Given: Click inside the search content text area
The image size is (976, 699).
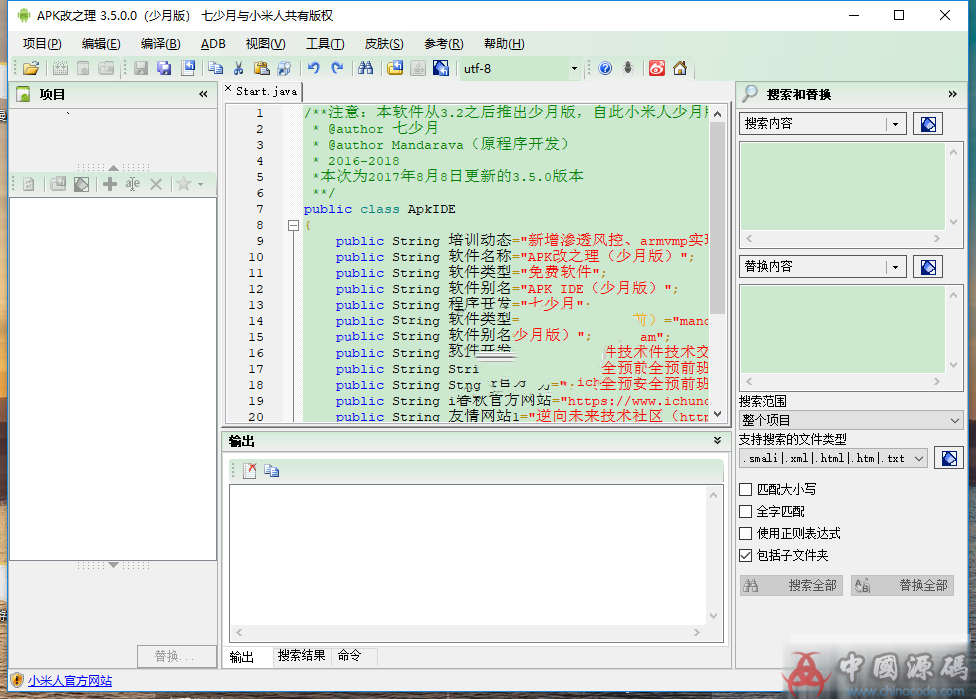Looking at the screenshot, I should 842,187.
